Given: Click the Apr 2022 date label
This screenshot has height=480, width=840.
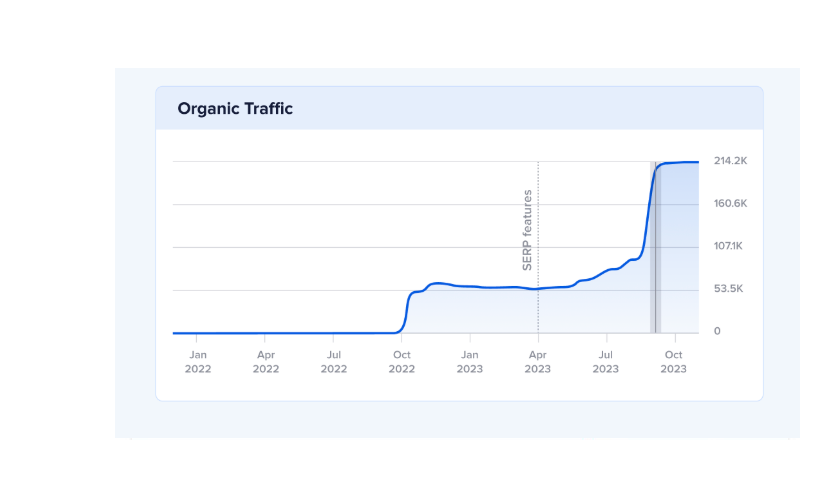Looking at the screenshot, I should pos(266,362).
